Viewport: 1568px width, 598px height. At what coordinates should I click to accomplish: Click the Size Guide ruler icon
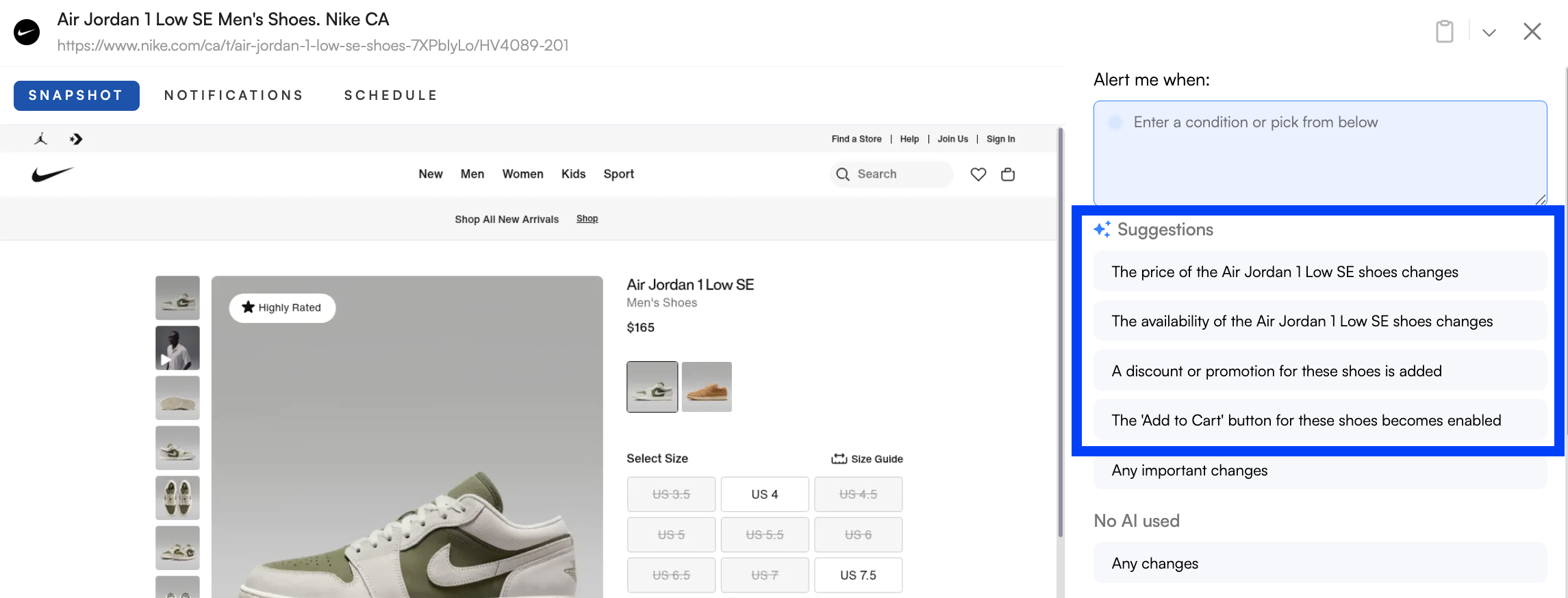tap(839, 458)
